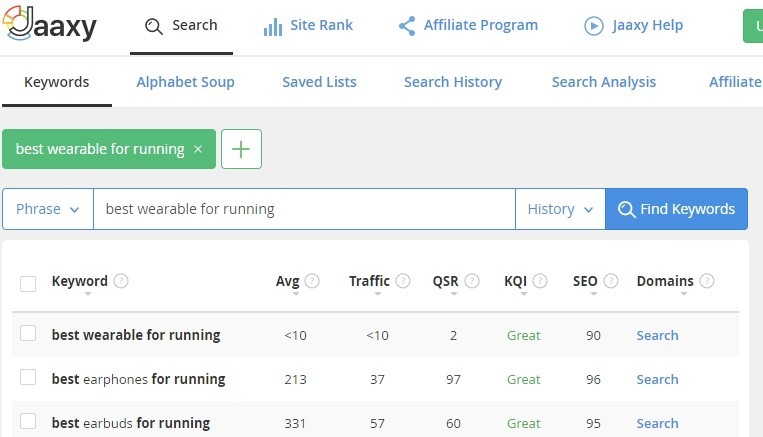Click the SEO value 90

point(593,335)
